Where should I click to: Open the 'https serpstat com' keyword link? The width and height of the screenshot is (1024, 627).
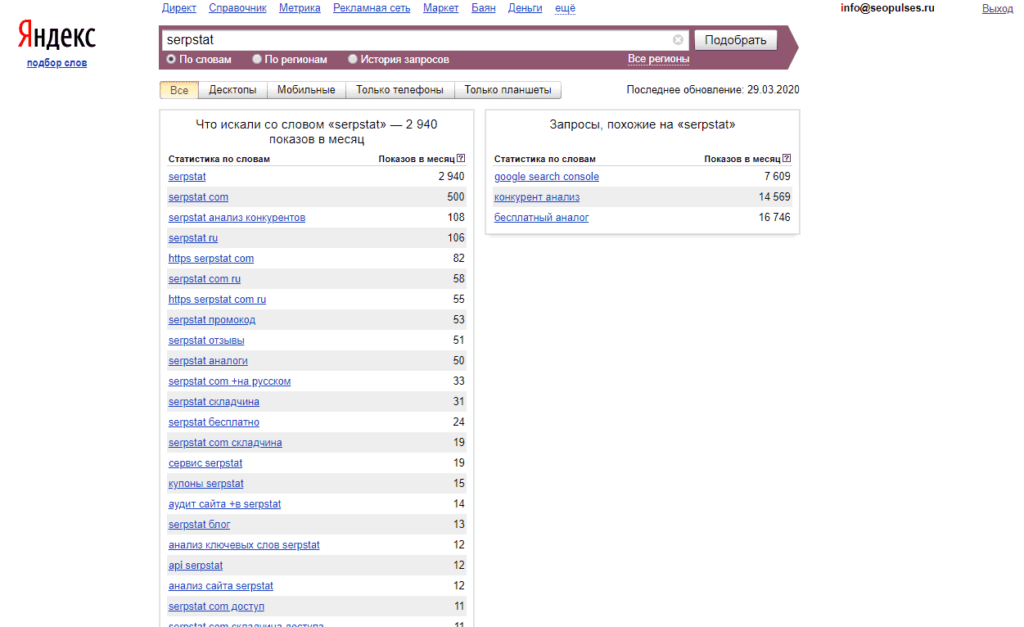click(211, 258)
